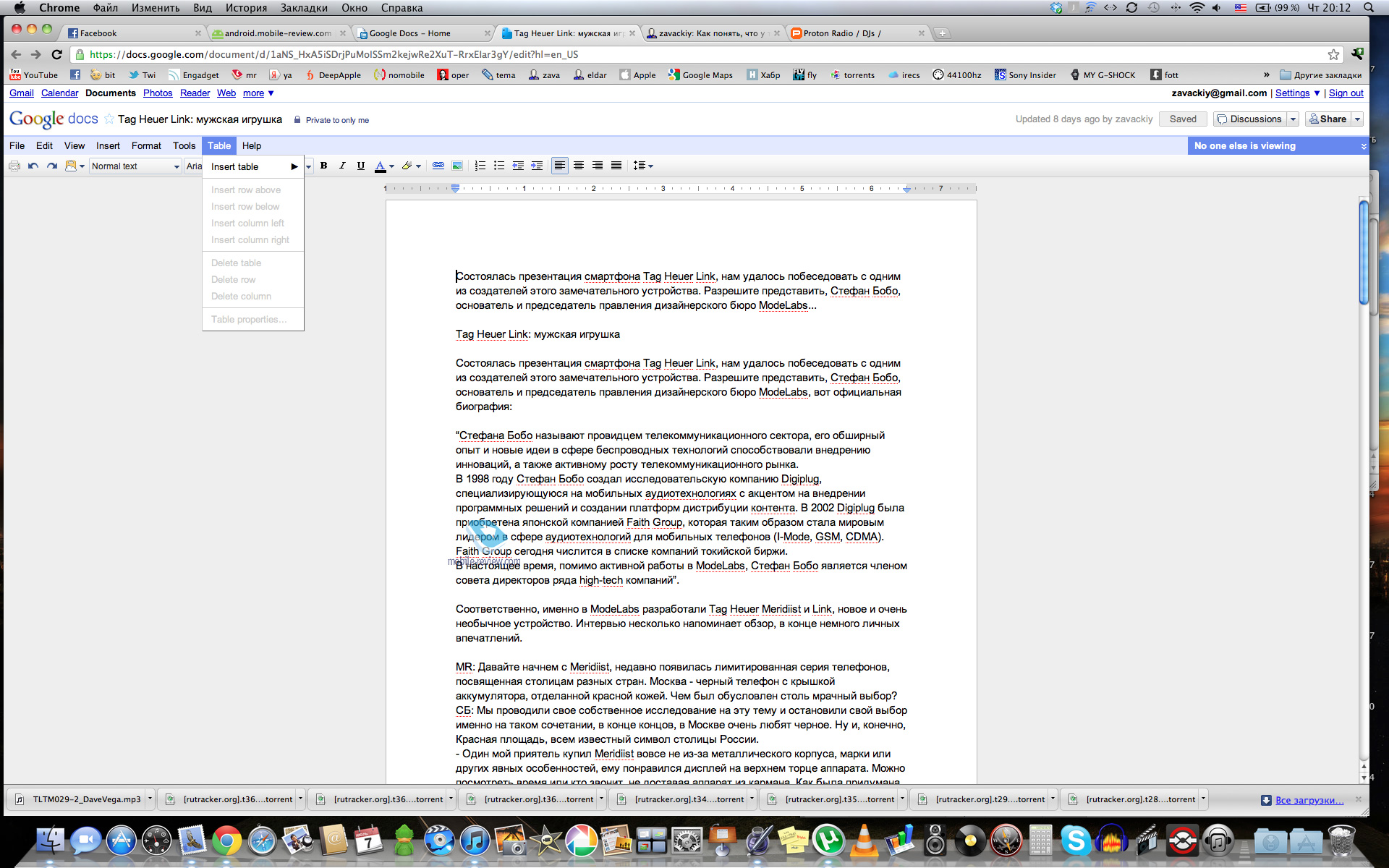
Task: Click the Share button
Action: coord(1328,119)
